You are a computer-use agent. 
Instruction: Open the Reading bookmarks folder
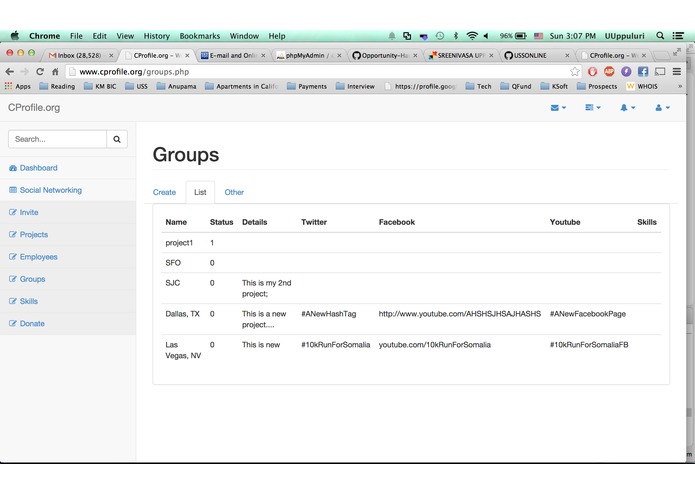coord(57,86)
